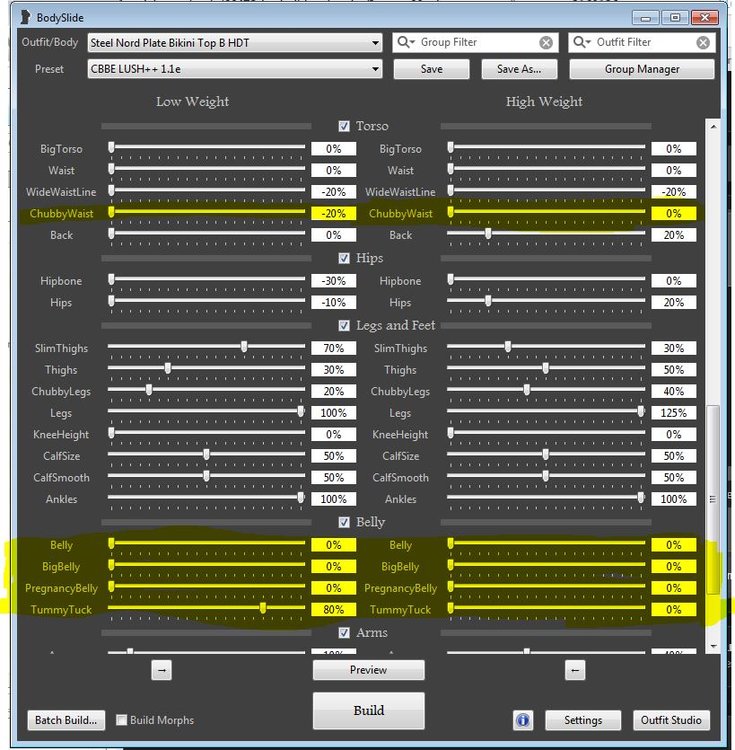Click the low weight PregnancyBelly label

[61, 588]
